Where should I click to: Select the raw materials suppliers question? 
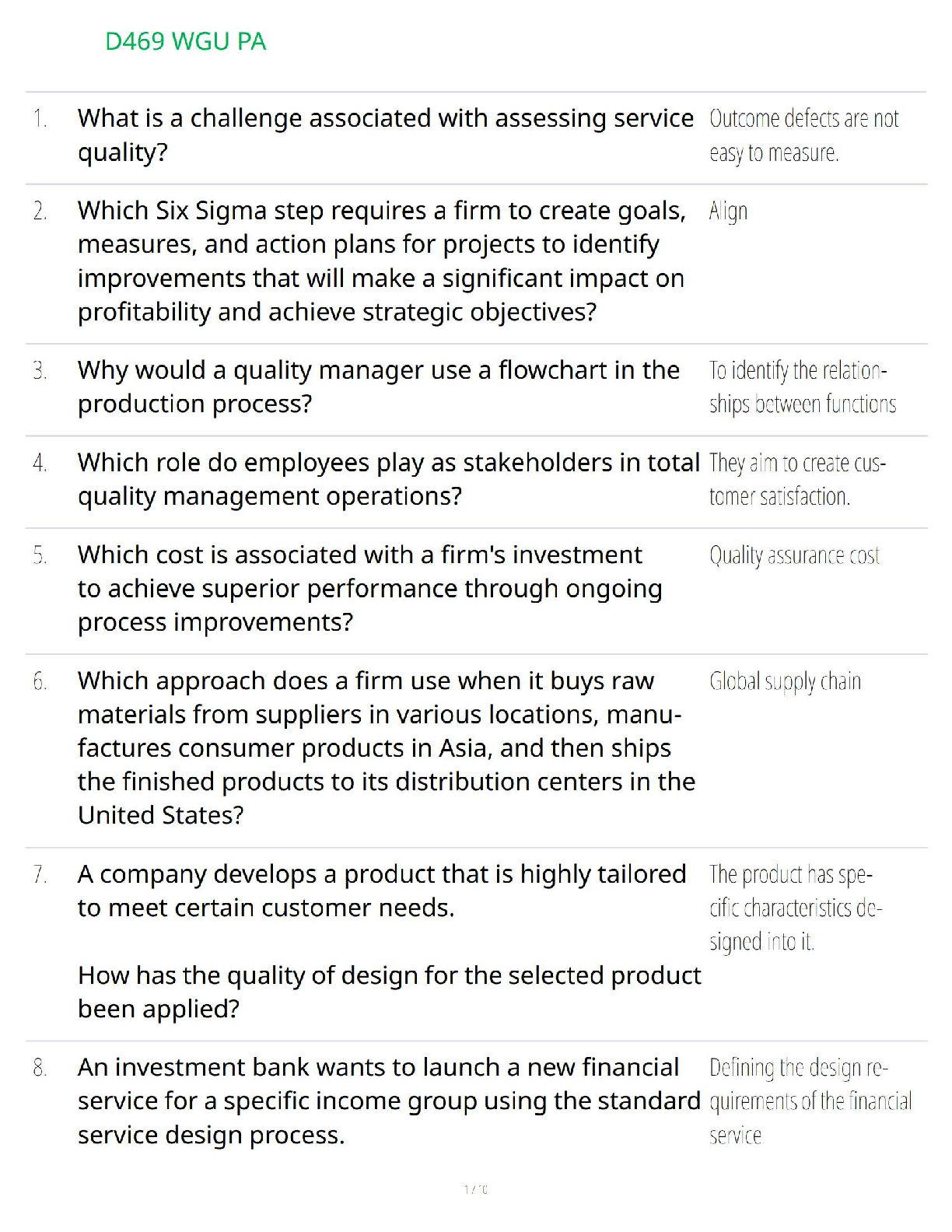tap(386, 747)
